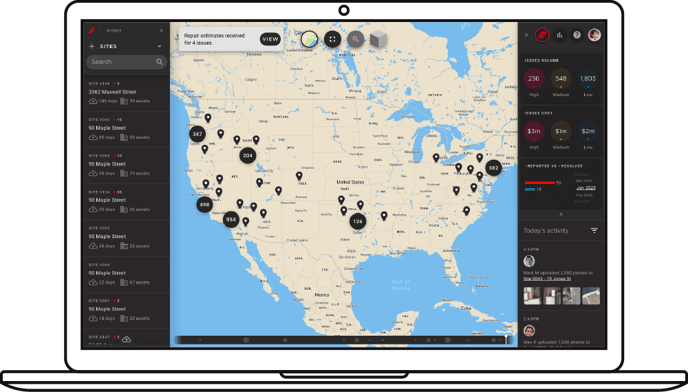The height and width of the screenshot is (392, 688).
Task: Collapse the left sidebar with chevrons
Action: pos(161,31)
